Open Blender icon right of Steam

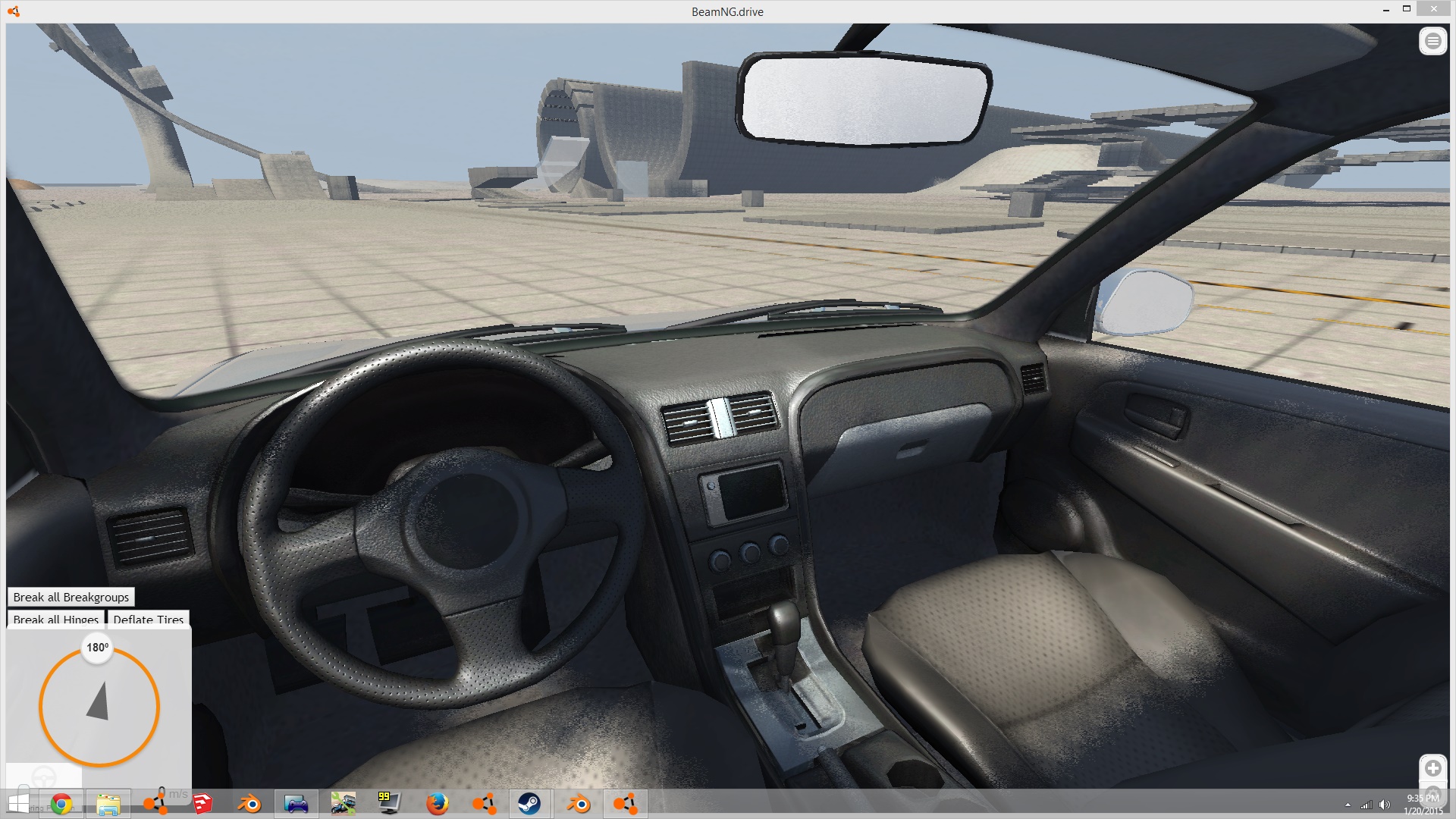(578, 804)
